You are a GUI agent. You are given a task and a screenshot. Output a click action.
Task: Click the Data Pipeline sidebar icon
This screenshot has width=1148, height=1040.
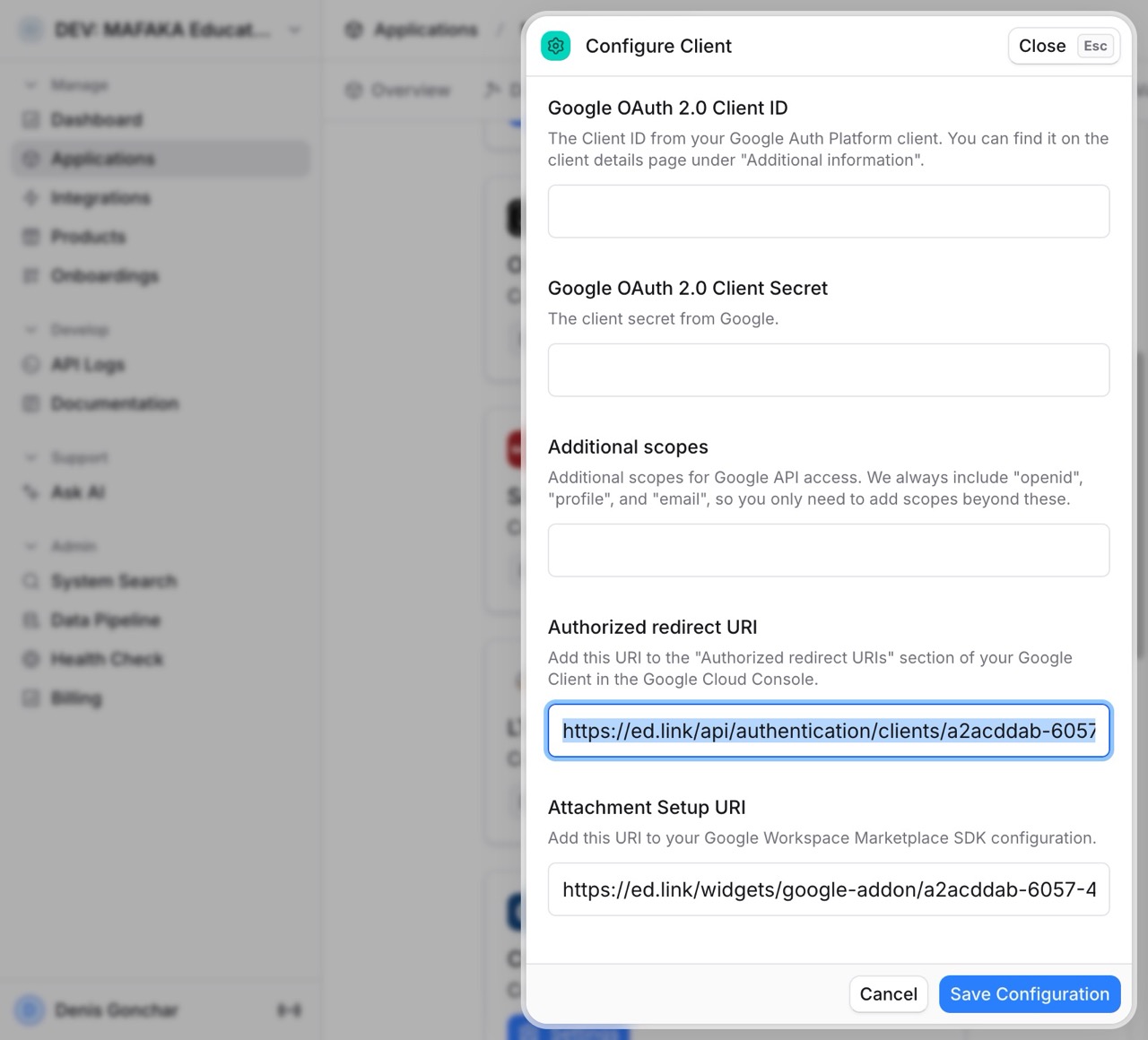(31, 620)
